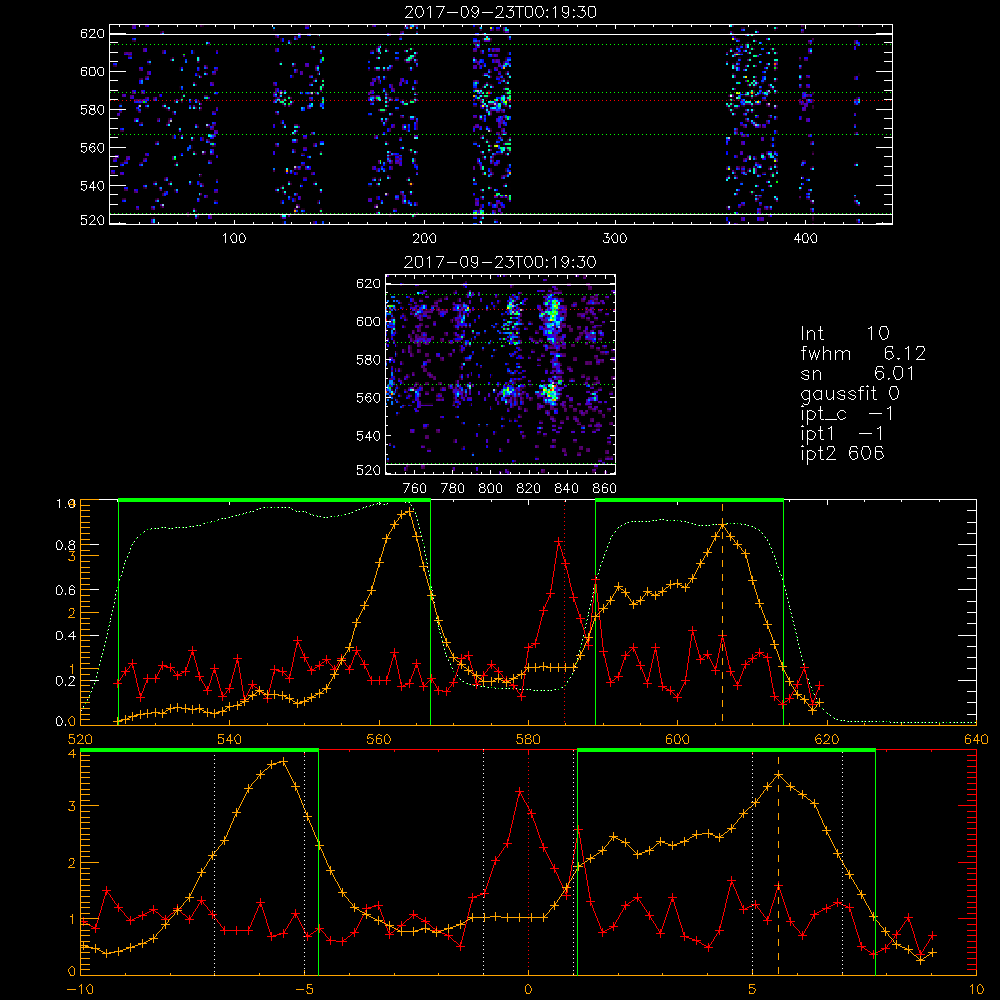Click x-axis label -5 of bottom plot
Viewport: 1000px width, 1000px height.
coord(304,990)
